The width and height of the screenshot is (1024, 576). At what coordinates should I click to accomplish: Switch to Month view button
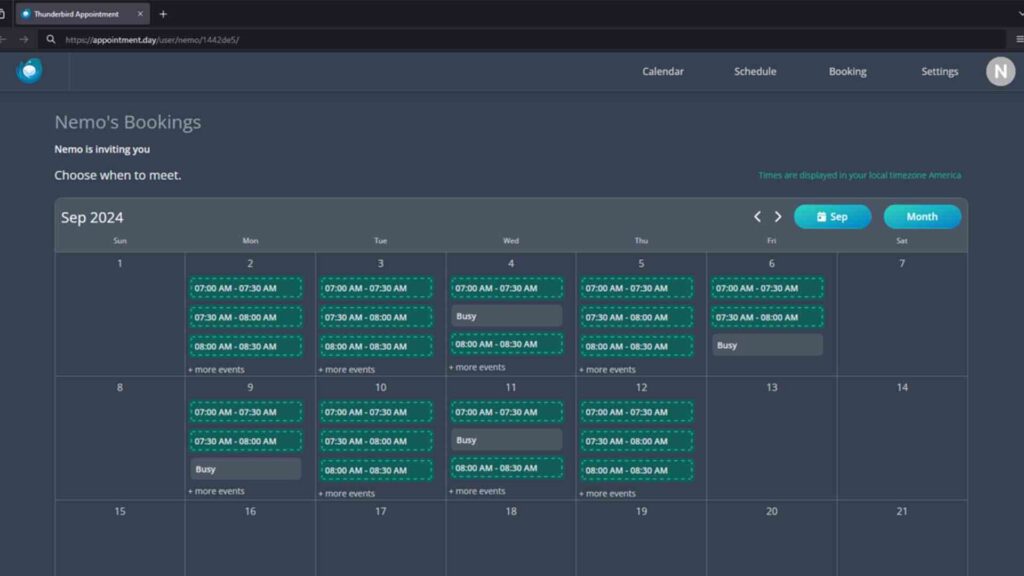(922, 216)
